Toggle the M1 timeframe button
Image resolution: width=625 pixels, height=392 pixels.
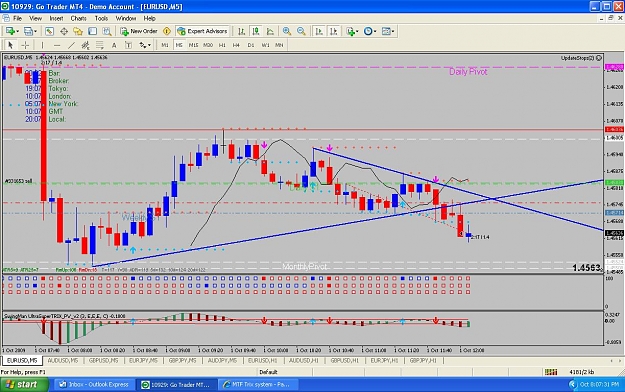(x=165, y=45)
